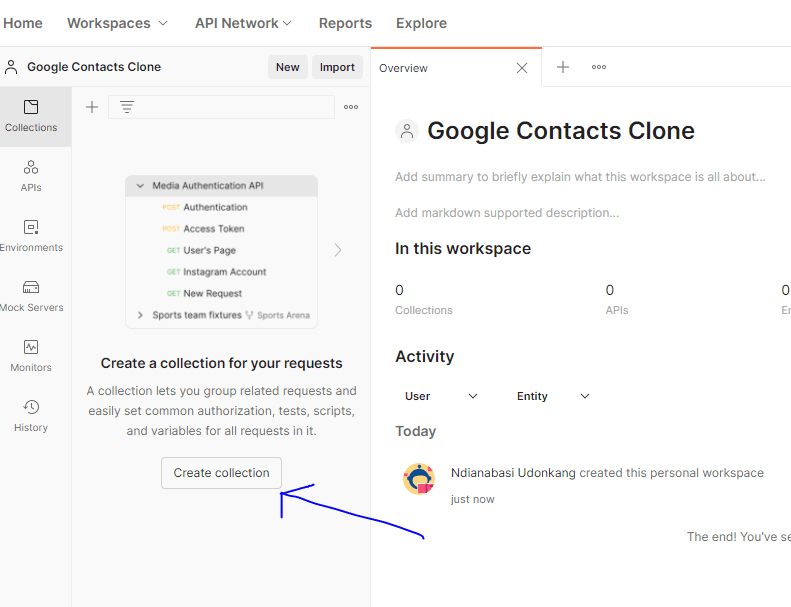Viewport: 791px width, 607px height.
Task: Click the workspace person icon in sidebar header
Action: click(11, 67)
